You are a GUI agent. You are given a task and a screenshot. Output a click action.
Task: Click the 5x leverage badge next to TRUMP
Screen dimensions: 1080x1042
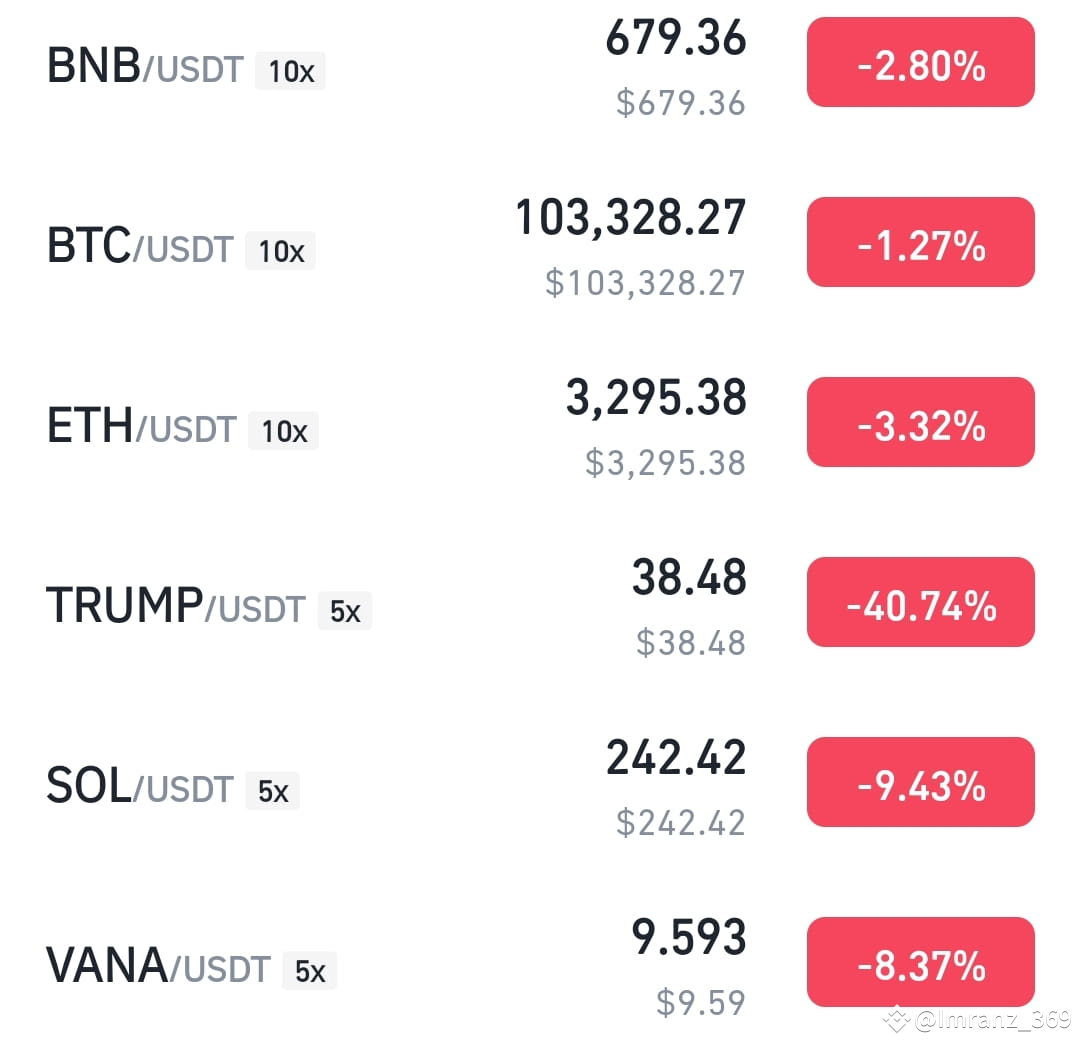click(345, 611)
